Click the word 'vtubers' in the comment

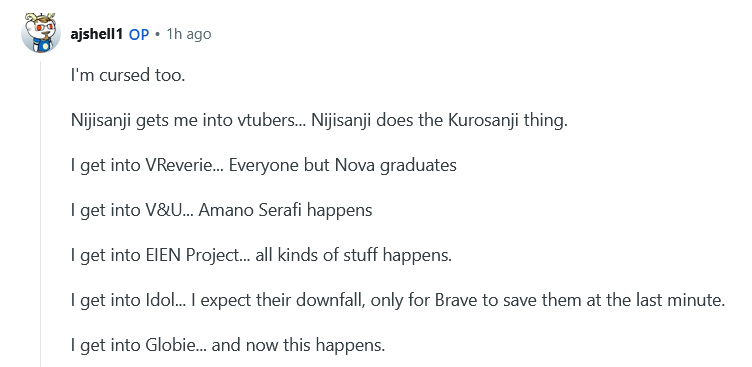(267, 120)
